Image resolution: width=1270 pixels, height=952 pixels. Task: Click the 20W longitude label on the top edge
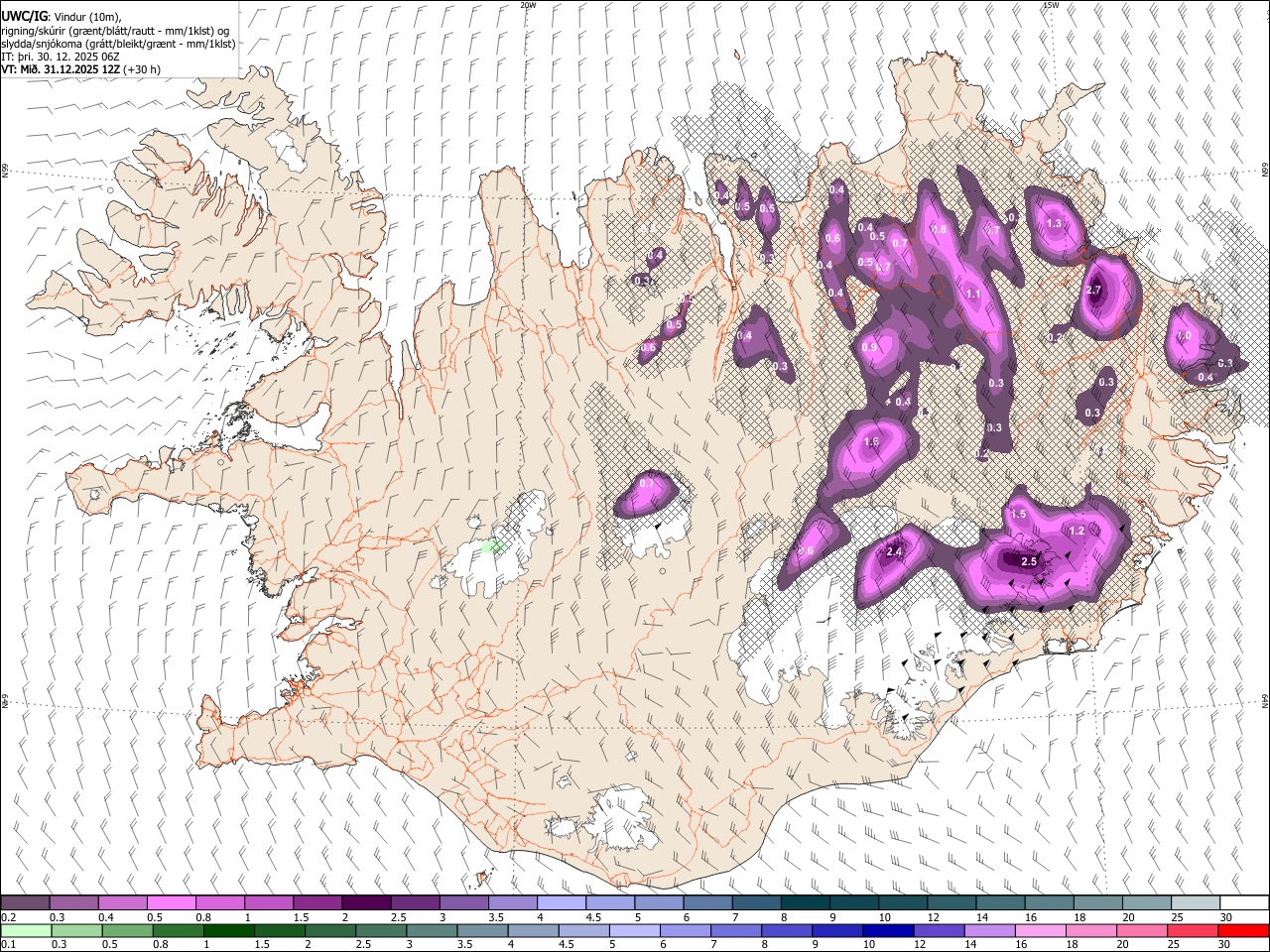click(x=528, y=5)
